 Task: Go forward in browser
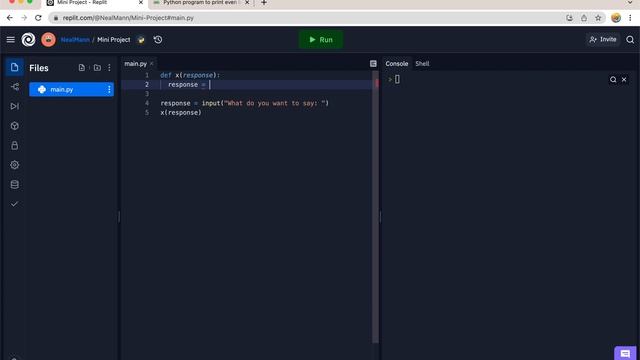[24, 18]
